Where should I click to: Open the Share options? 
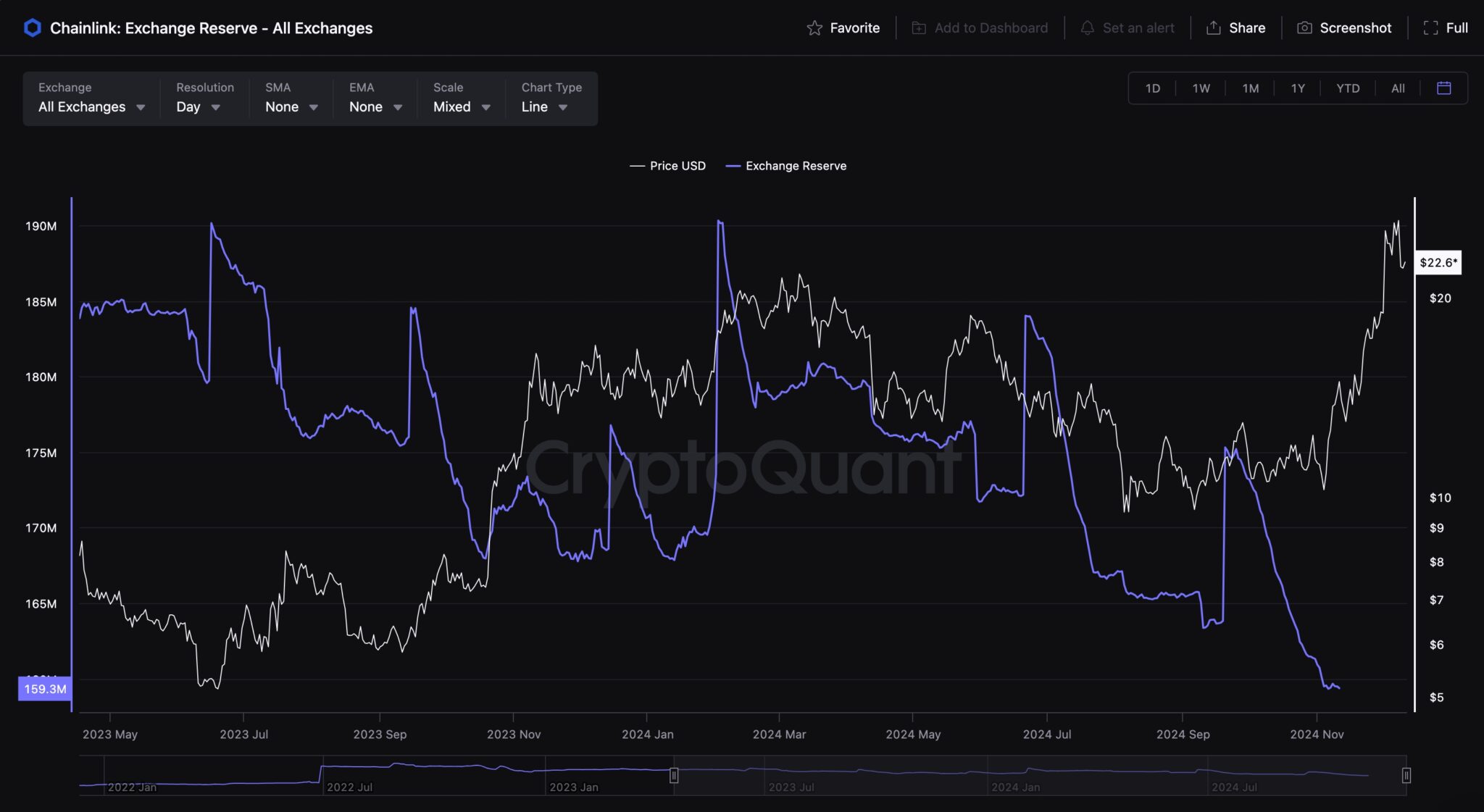pyautogui.click(x=1214, y=28)
